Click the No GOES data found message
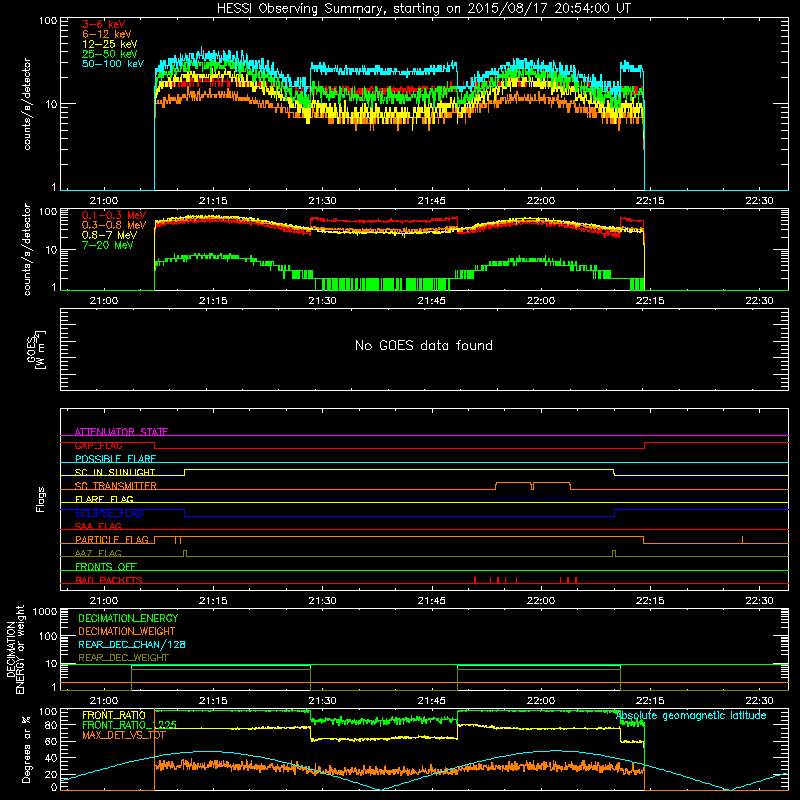The width and height of the screenshot is (800, 800). tap(423, 345)
